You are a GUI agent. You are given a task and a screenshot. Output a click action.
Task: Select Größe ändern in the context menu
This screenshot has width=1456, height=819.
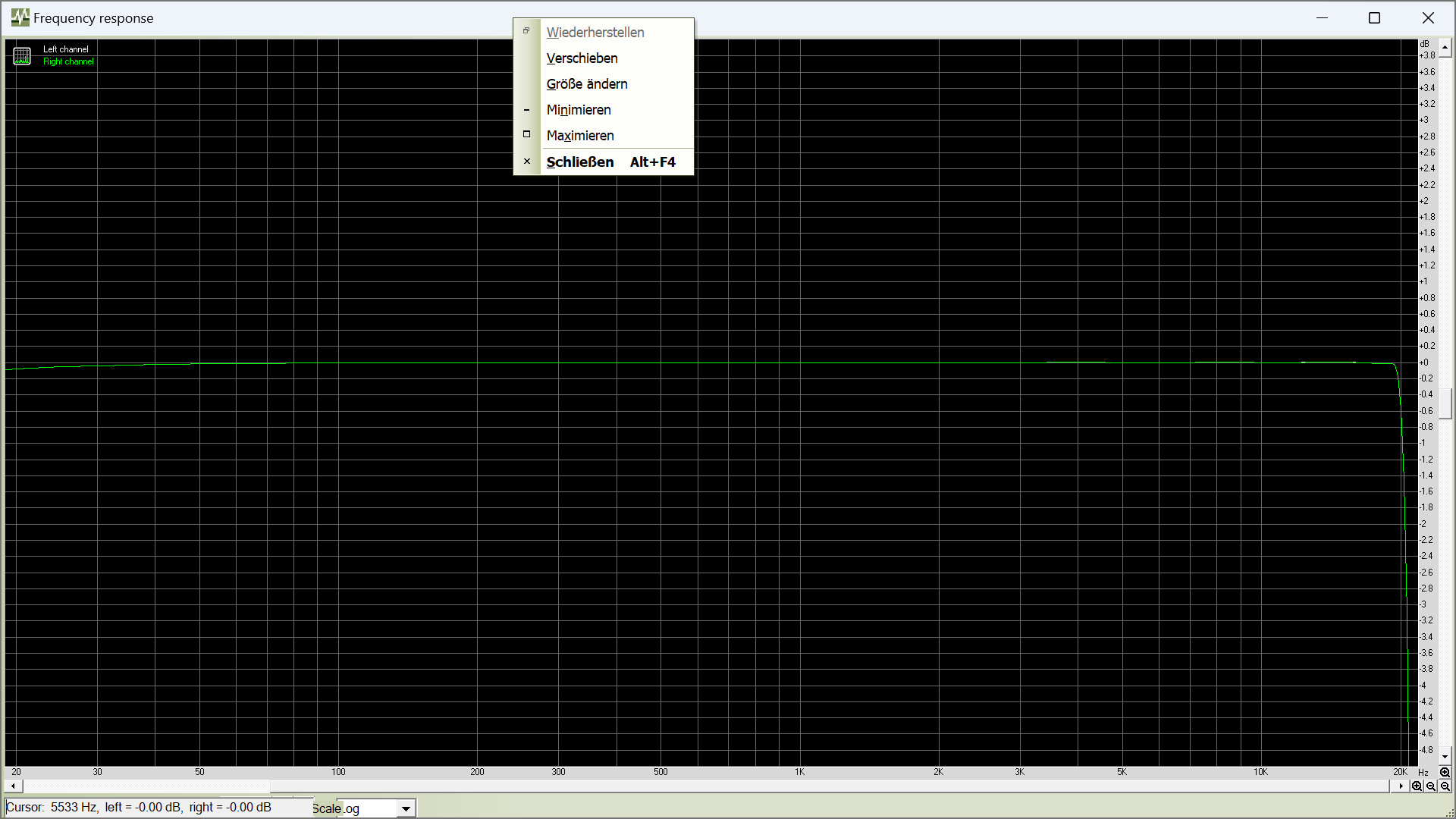pyautogui.click(x=587, y=84)
